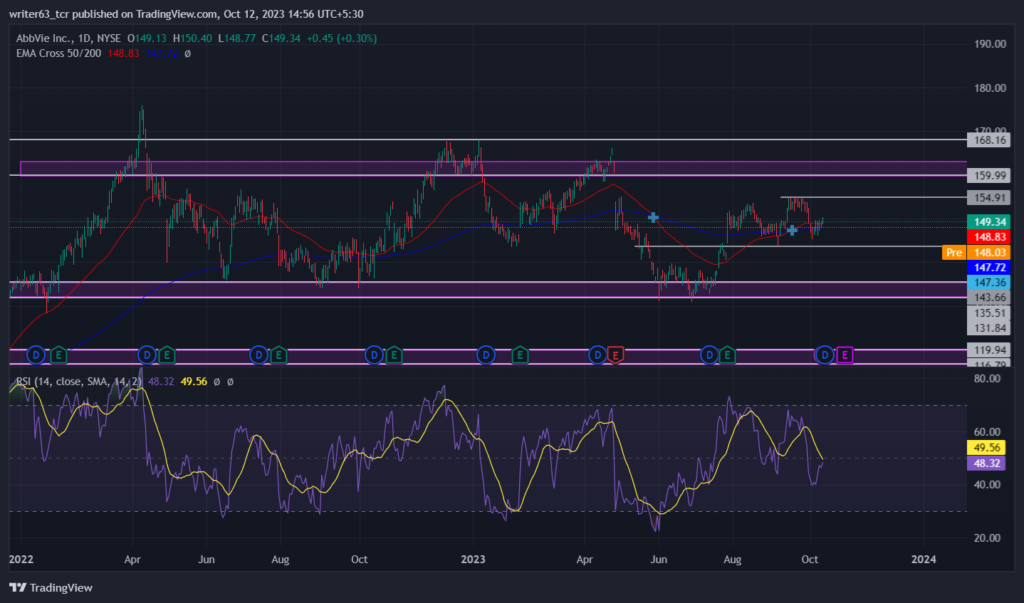Open the dividend D marker of April 2022
Image resolution: width=1024 pixels, height=603 pixels.
[147, 355]
